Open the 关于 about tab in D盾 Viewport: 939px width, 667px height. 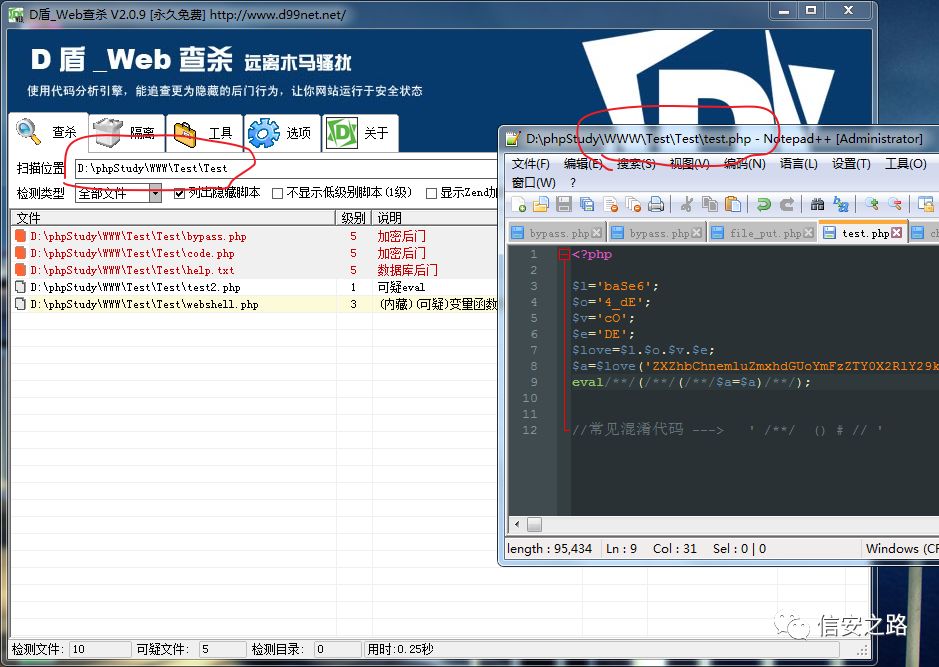pos(360,132)
